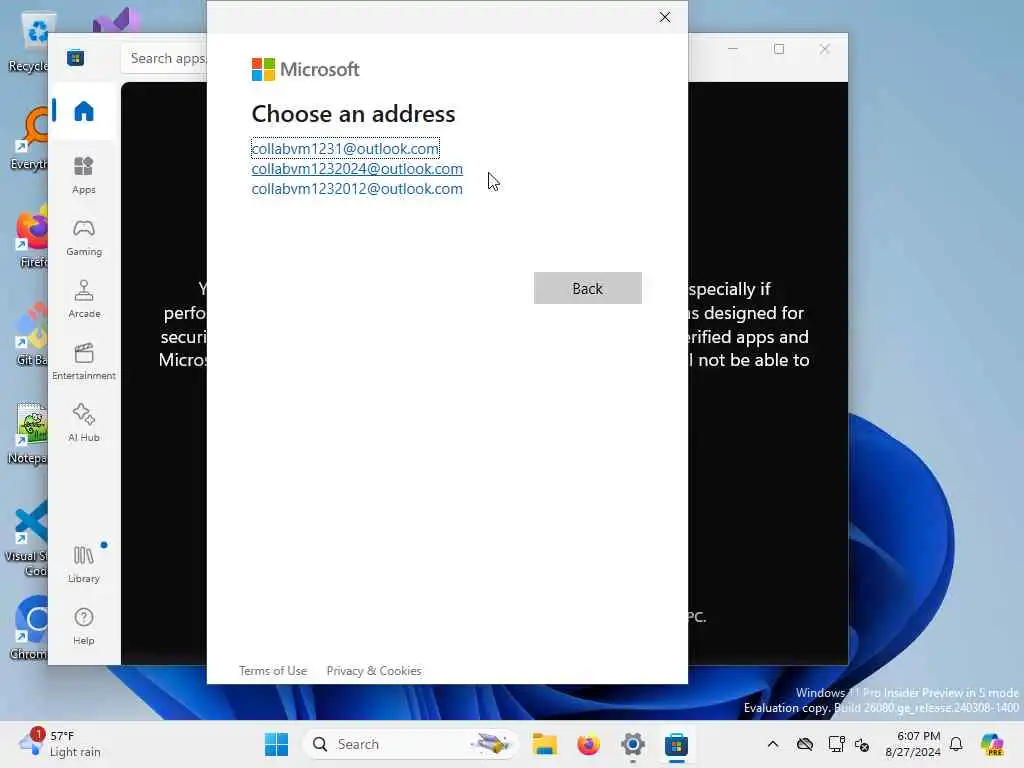Open Terms of Use link

[x=272, y=671]
